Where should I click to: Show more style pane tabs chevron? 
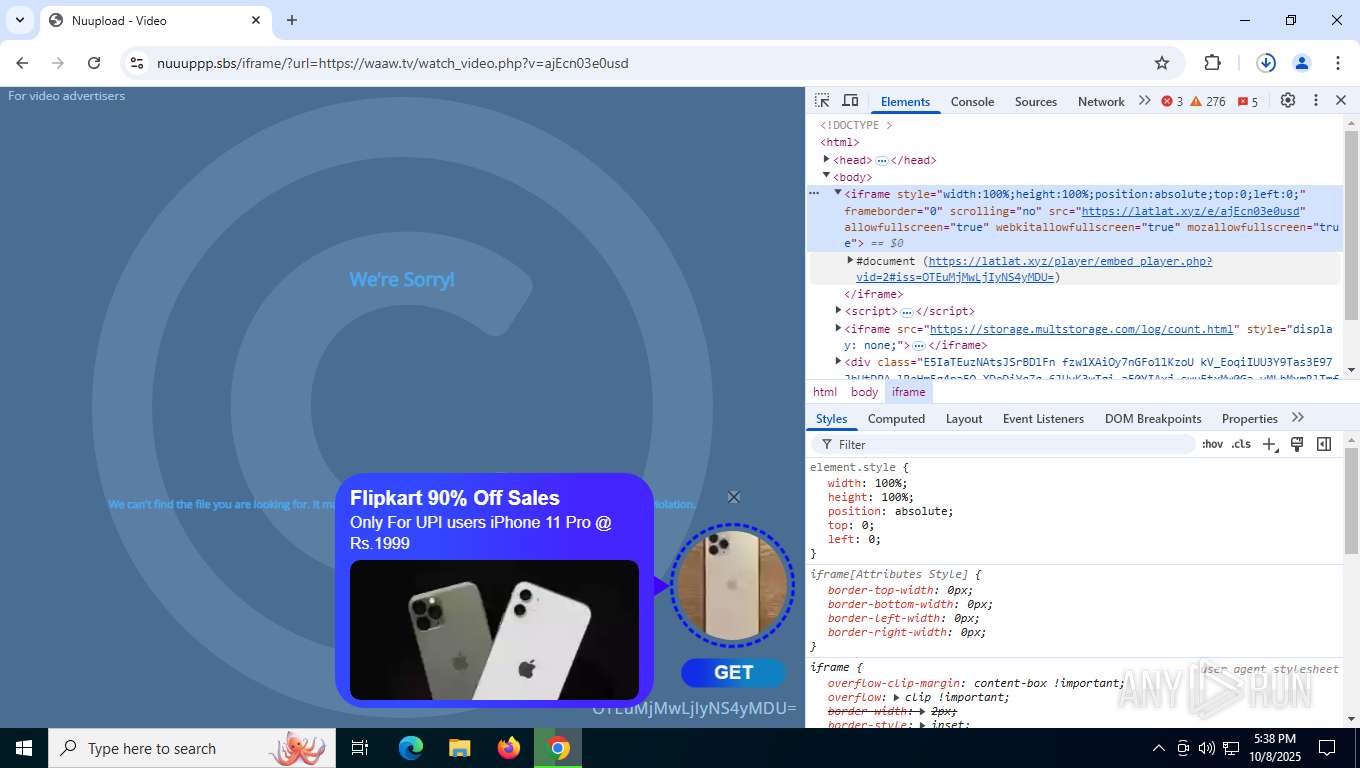(1298, 418)
